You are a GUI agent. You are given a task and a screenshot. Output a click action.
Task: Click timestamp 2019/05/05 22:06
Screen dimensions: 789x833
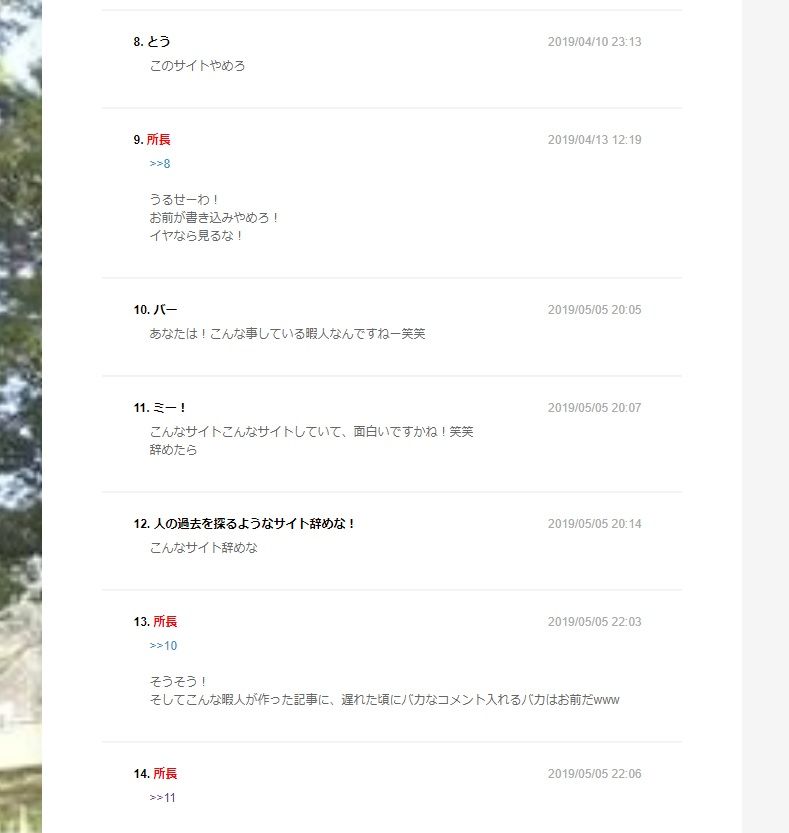pyautogui.click(x=595, y=774)
